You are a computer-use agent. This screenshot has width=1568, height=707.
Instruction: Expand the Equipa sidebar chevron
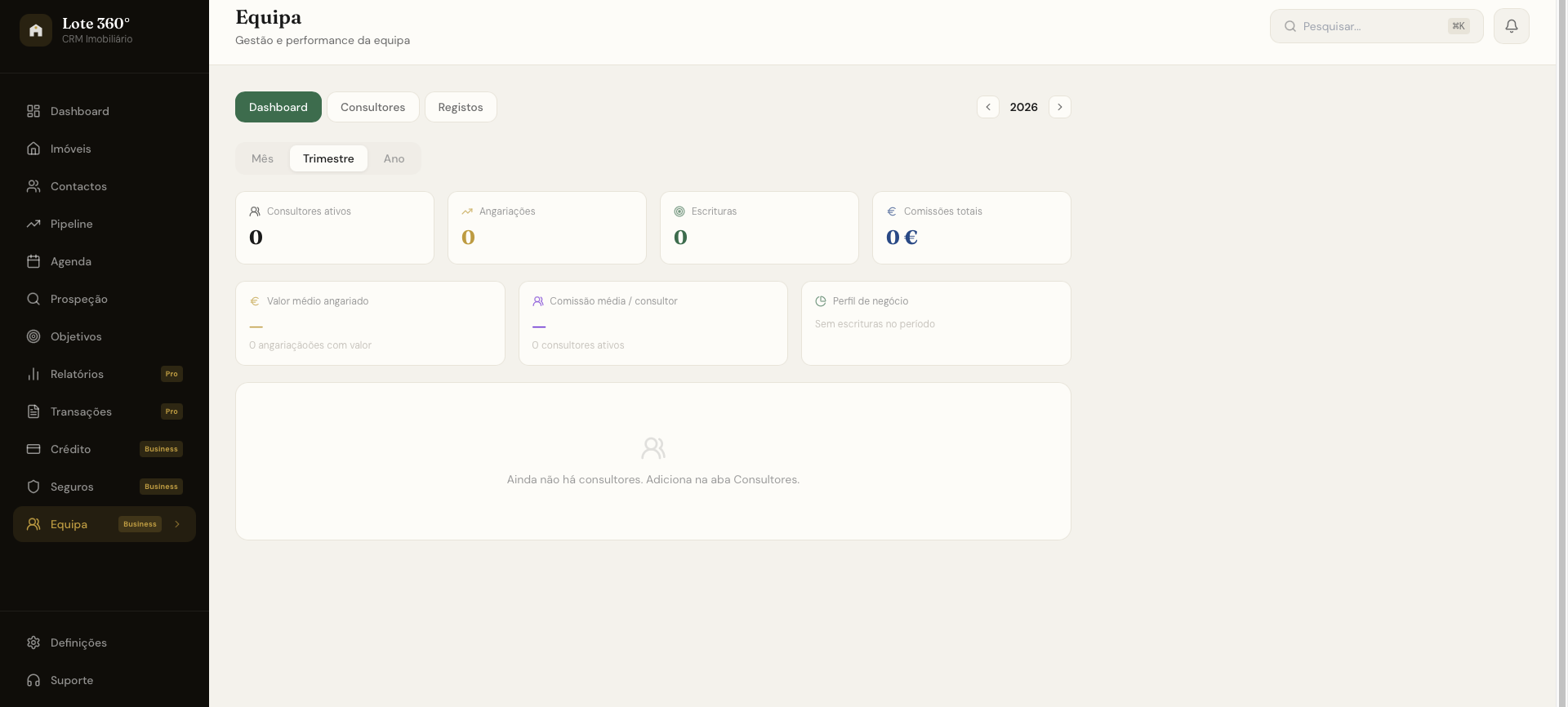coord(177,524)
